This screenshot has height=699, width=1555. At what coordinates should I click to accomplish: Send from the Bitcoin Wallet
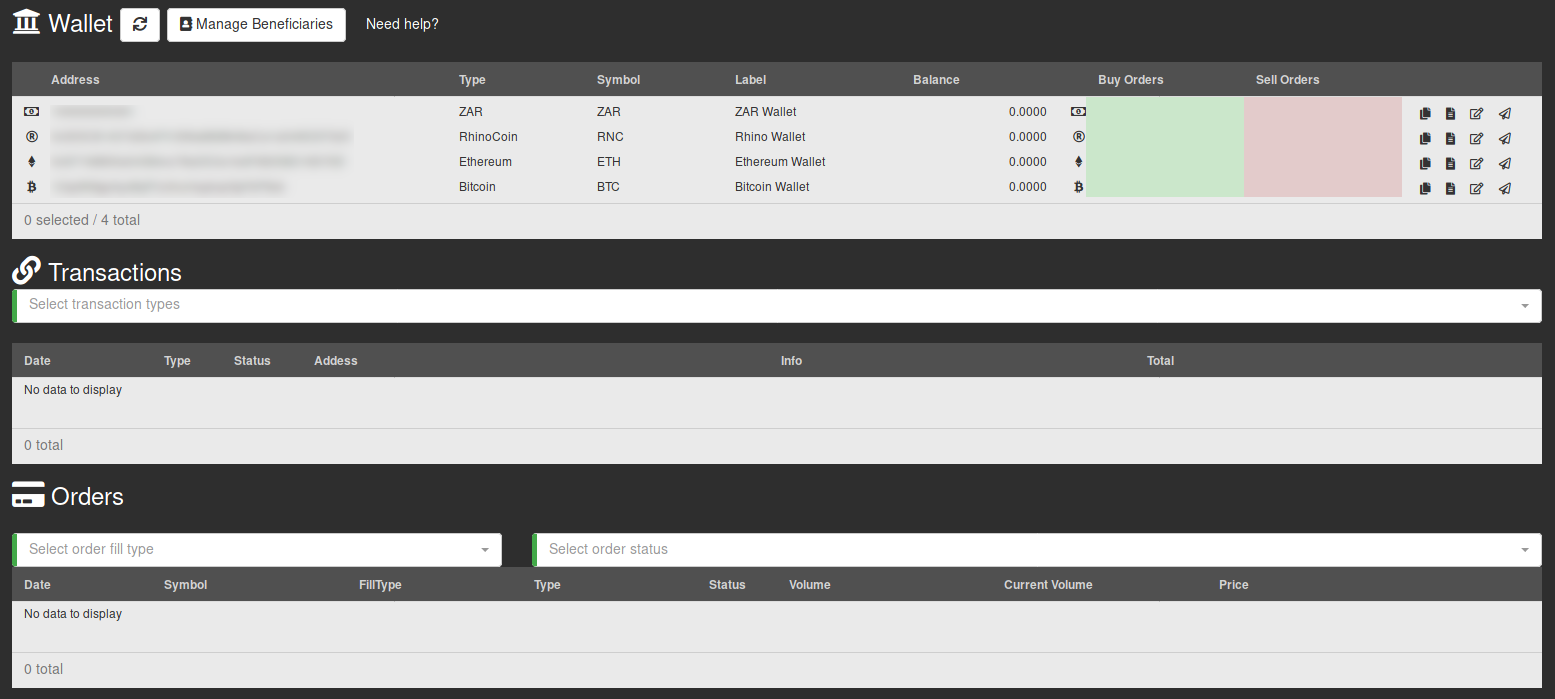click(1504, 188)
